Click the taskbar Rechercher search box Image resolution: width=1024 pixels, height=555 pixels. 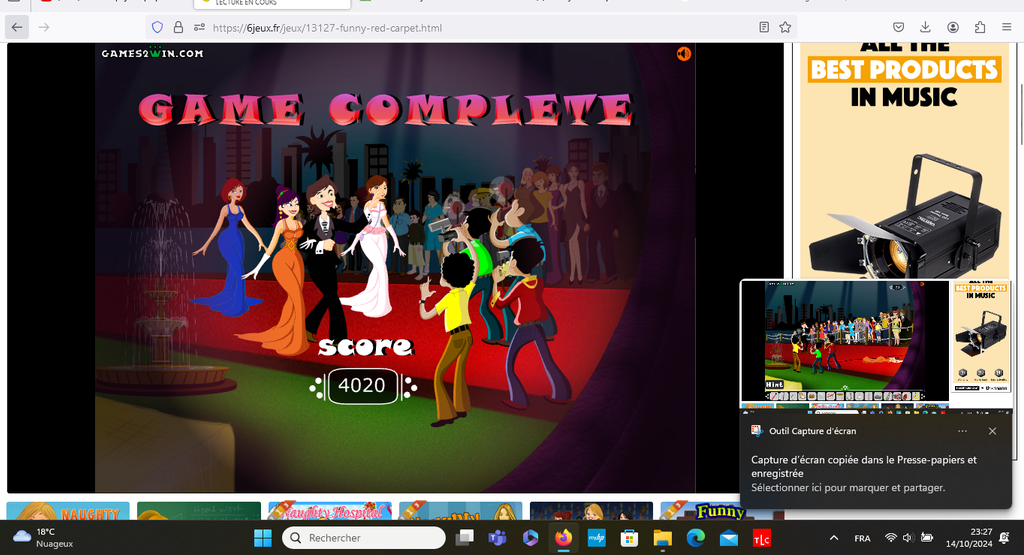click(x=364, y=538)
